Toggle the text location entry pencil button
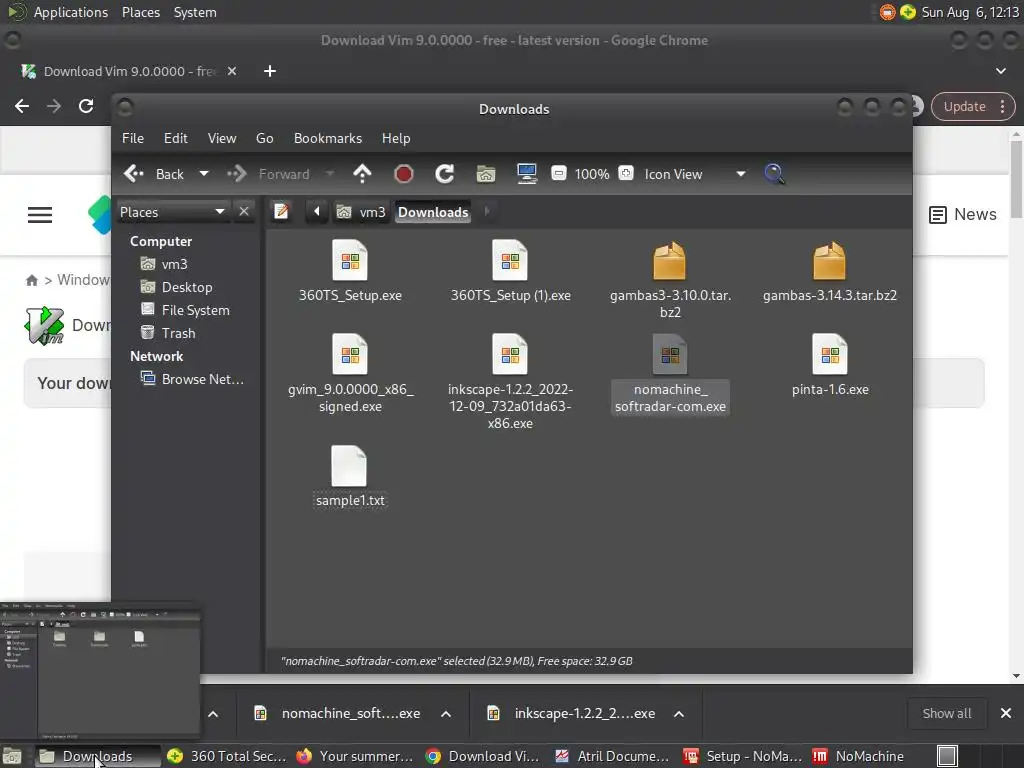Image resolution: width=1024 pixels, height=768 pixels. point(281,212)
